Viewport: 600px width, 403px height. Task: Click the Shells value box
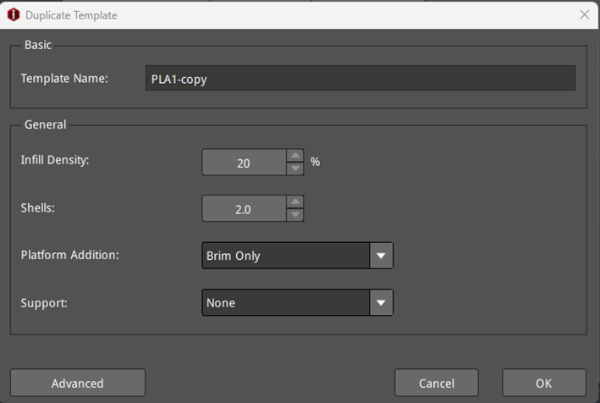coord(244,208)
